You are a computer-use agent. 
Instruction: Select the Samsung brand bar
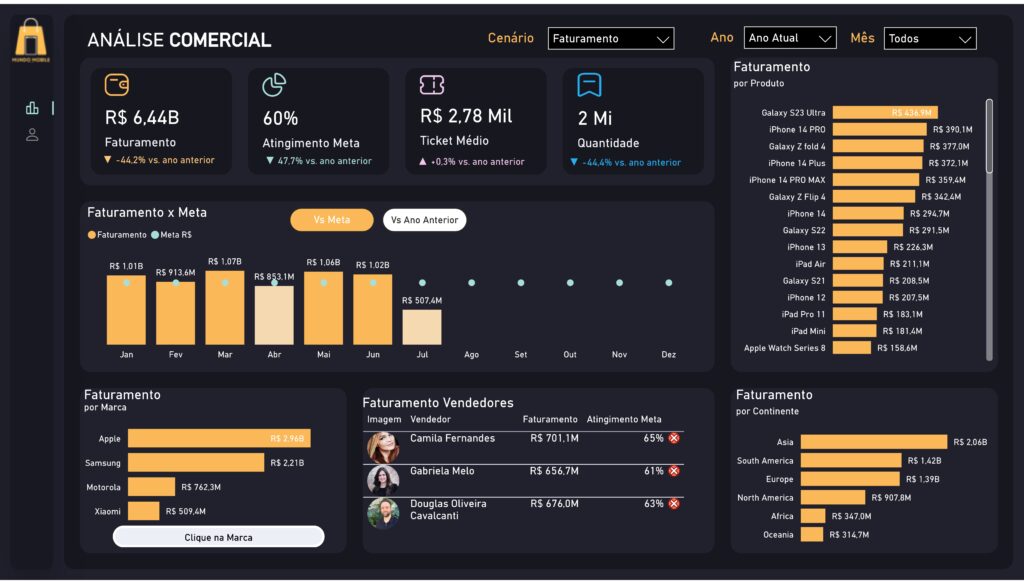196,462
